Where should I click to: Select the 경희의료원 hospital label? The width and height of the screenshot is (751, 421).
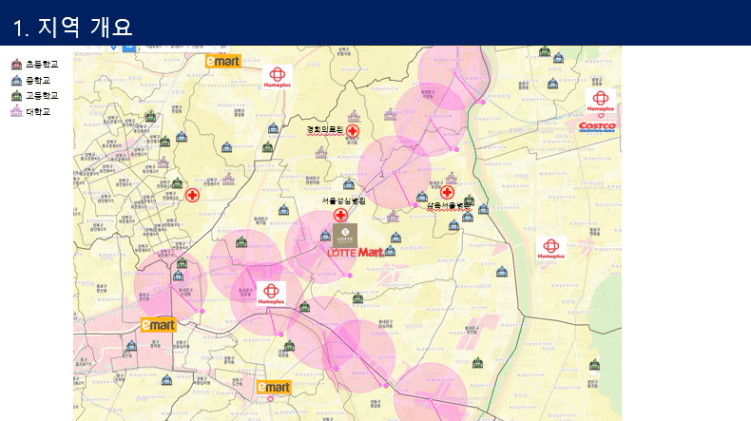tap(325, 130)
